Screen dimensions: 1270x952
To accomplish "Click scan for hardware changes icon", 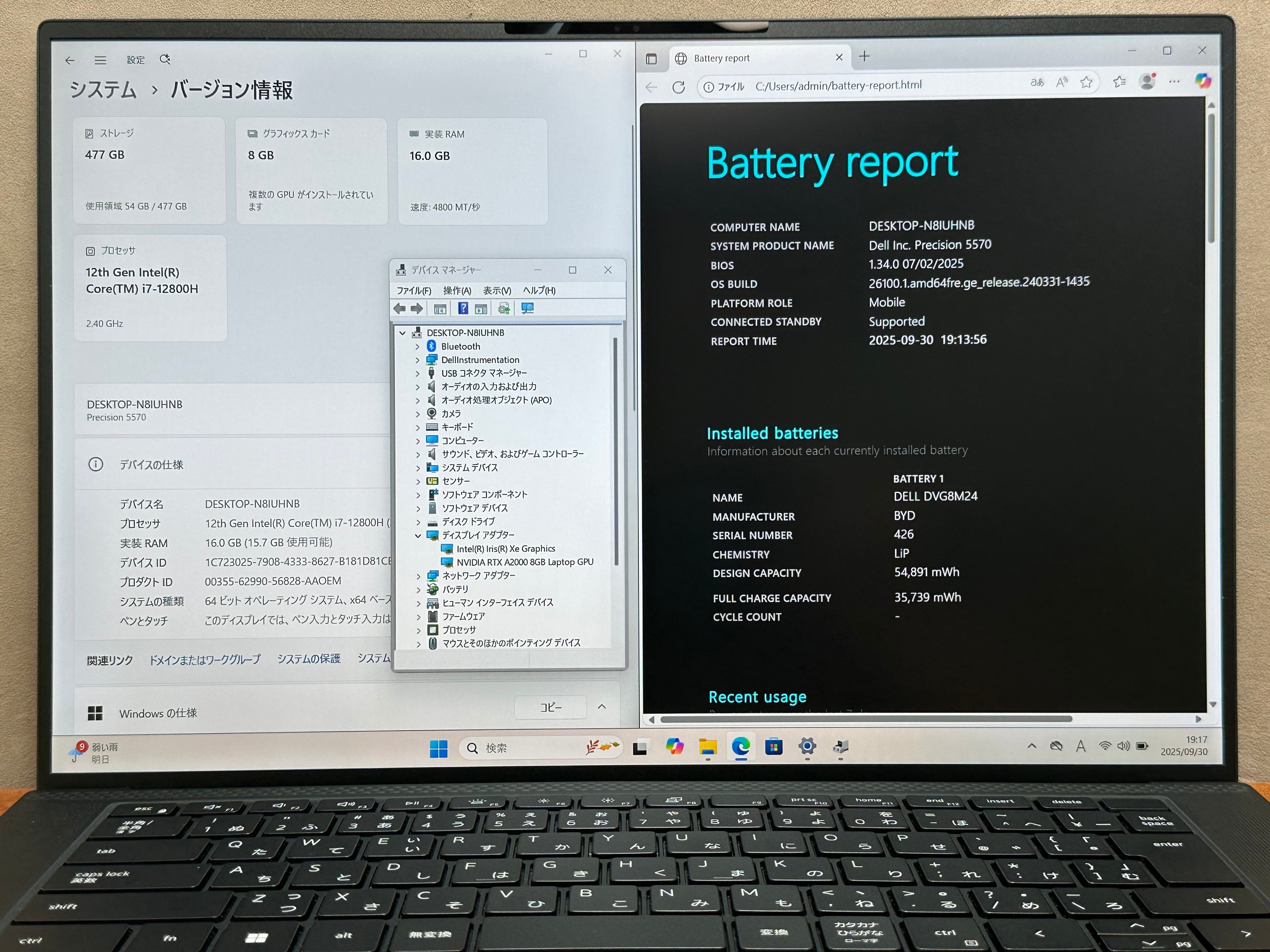I will click(528, 309).
